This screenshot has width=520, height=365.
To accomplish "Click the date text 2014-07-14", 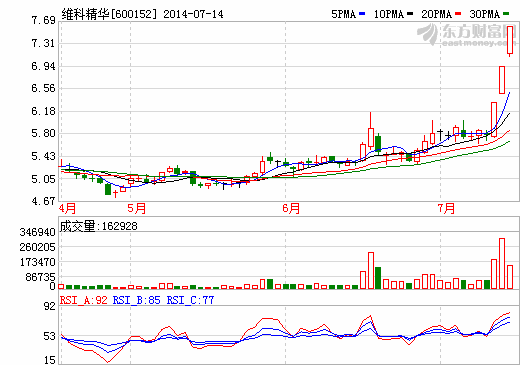I will pyautogui.click(x=193, y=14).
